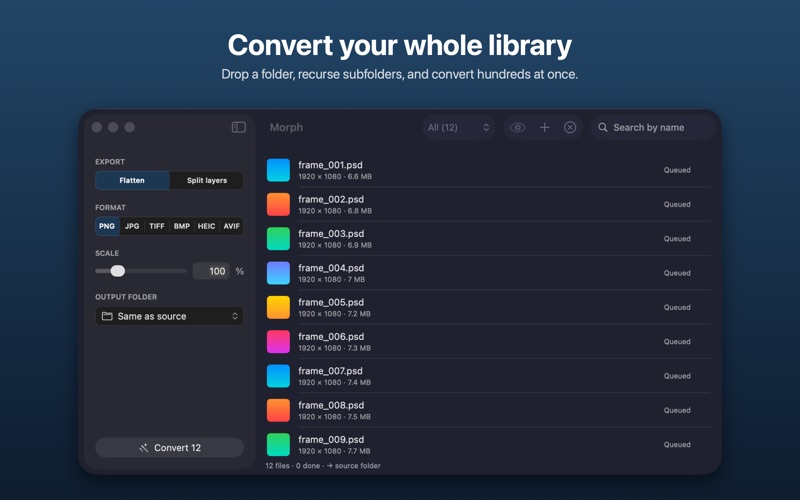
Task: Click the frame_001.psd file name
Action: tap(330, 165)
